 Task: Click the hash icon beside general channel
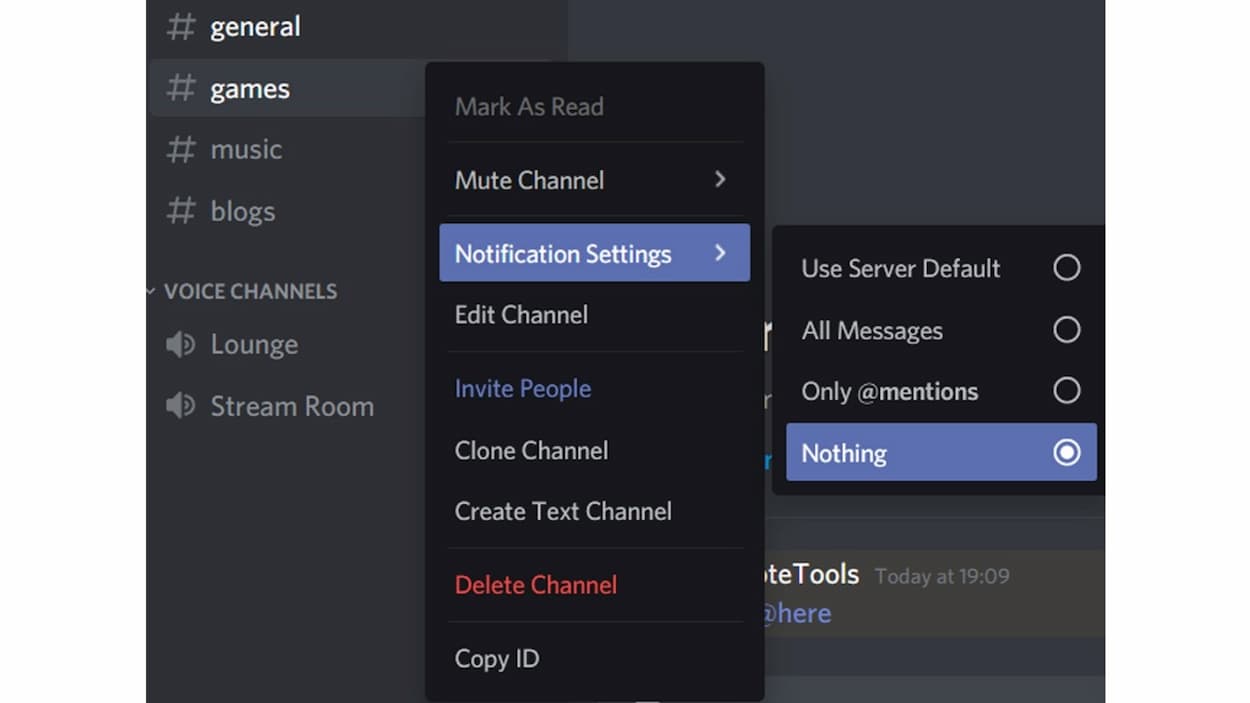pos(180,27)
